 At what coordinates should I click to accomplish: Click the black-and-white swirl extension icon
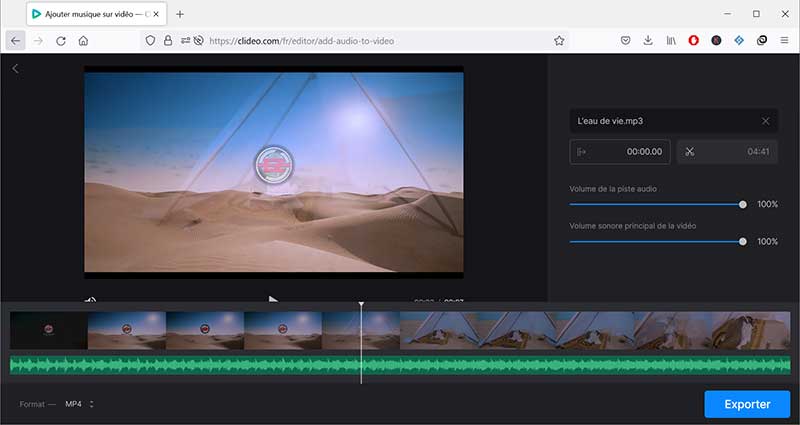[762, 40]
